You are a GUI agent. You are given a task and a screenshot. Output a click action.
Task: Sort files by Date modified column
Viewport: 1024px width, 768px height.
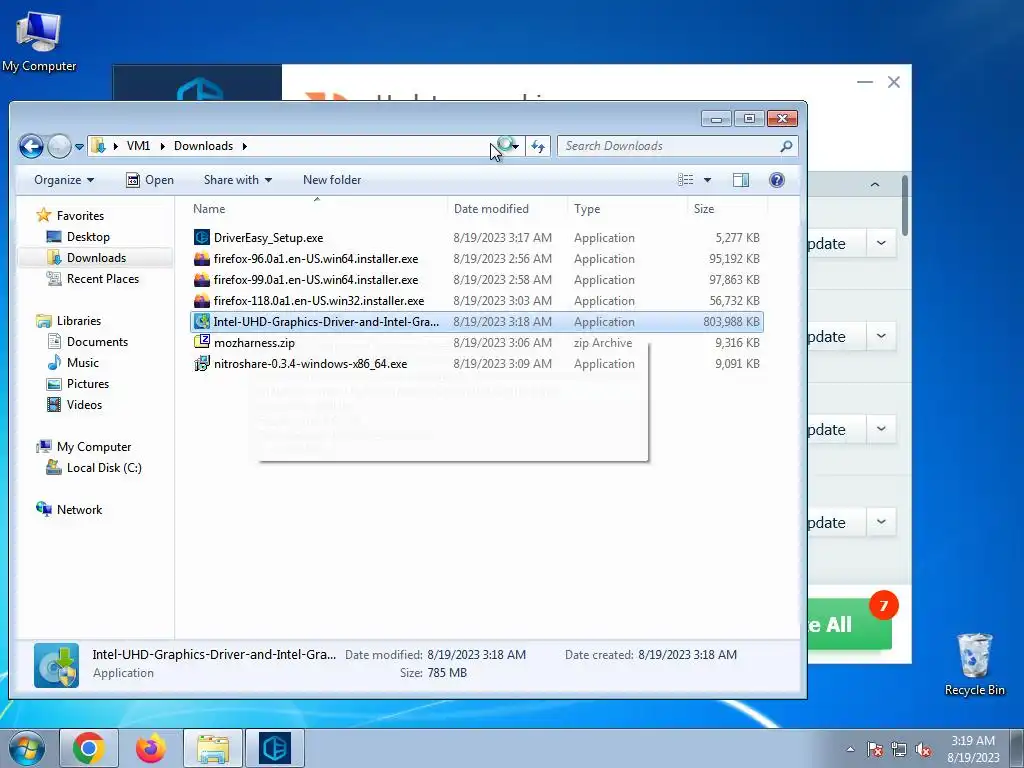[x=507, y=209]
